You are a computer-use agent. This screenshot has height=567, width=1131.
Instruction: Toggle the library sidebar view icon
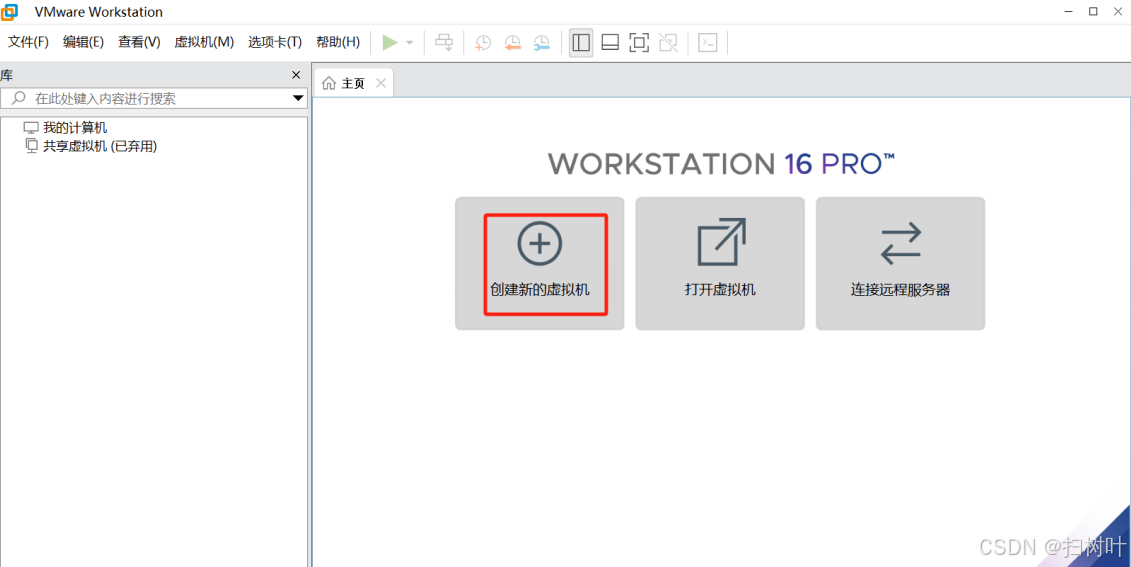pyautogui.click(x=581, y=43)
